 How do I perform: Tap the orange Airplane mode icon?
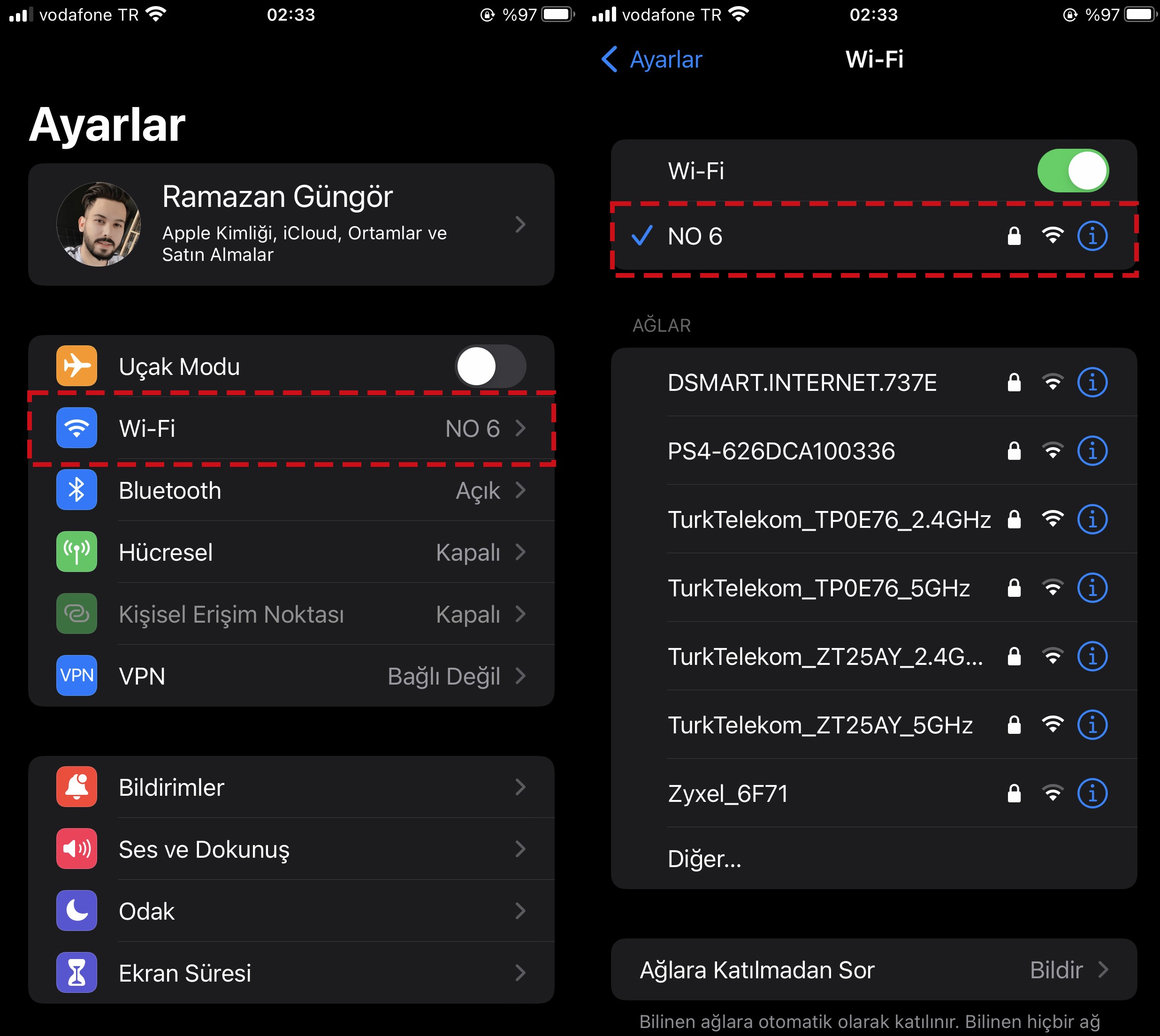[76, 366]
